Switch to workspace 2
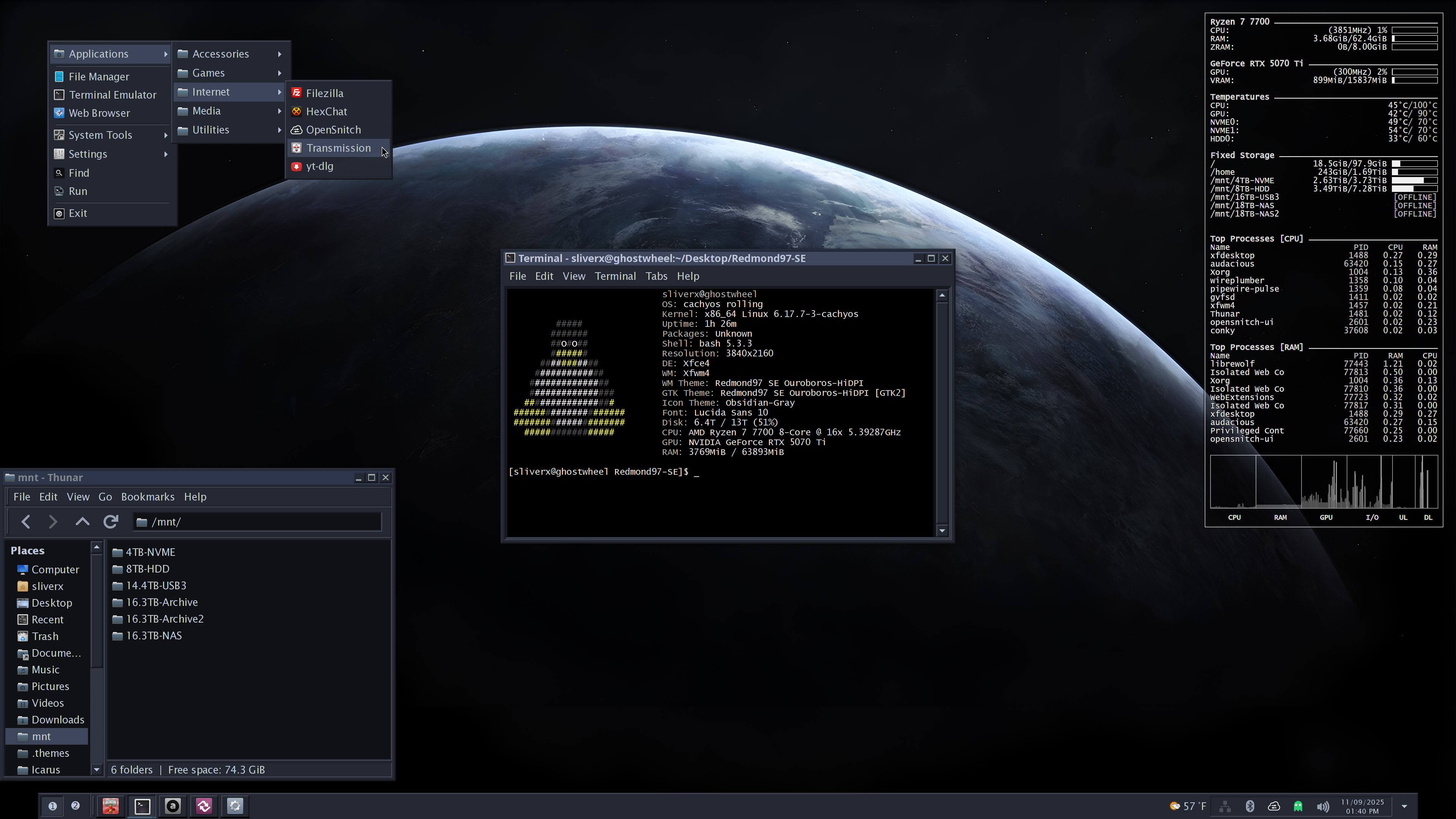The height and width of the screenshot is (819, 1456). [75, 806]
